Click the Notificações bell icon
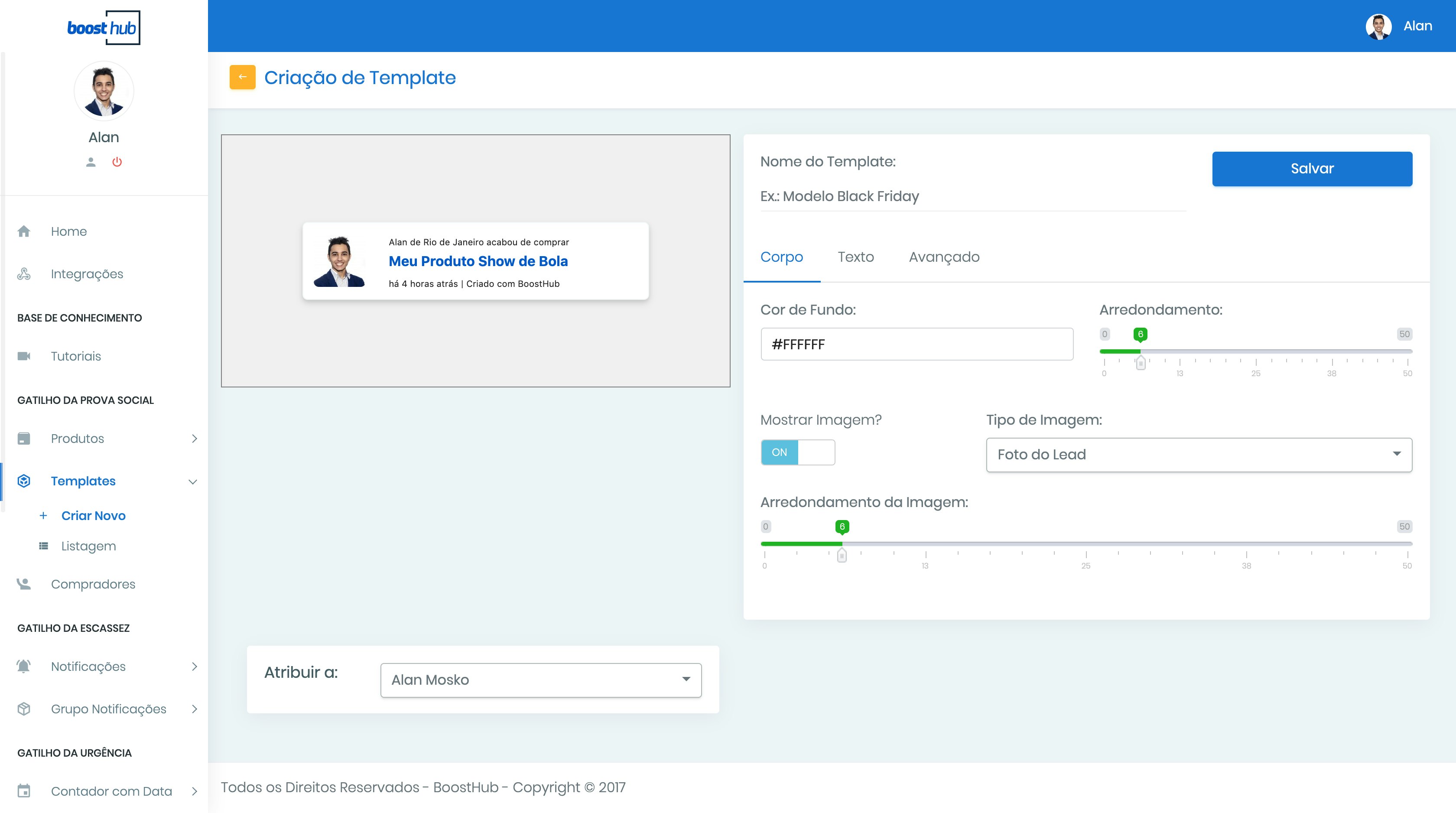 pos(24,666)
